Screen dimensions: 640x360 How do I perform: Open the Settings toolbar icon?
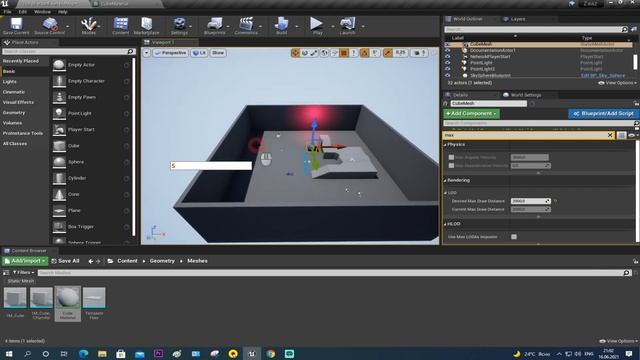point(179,26)
